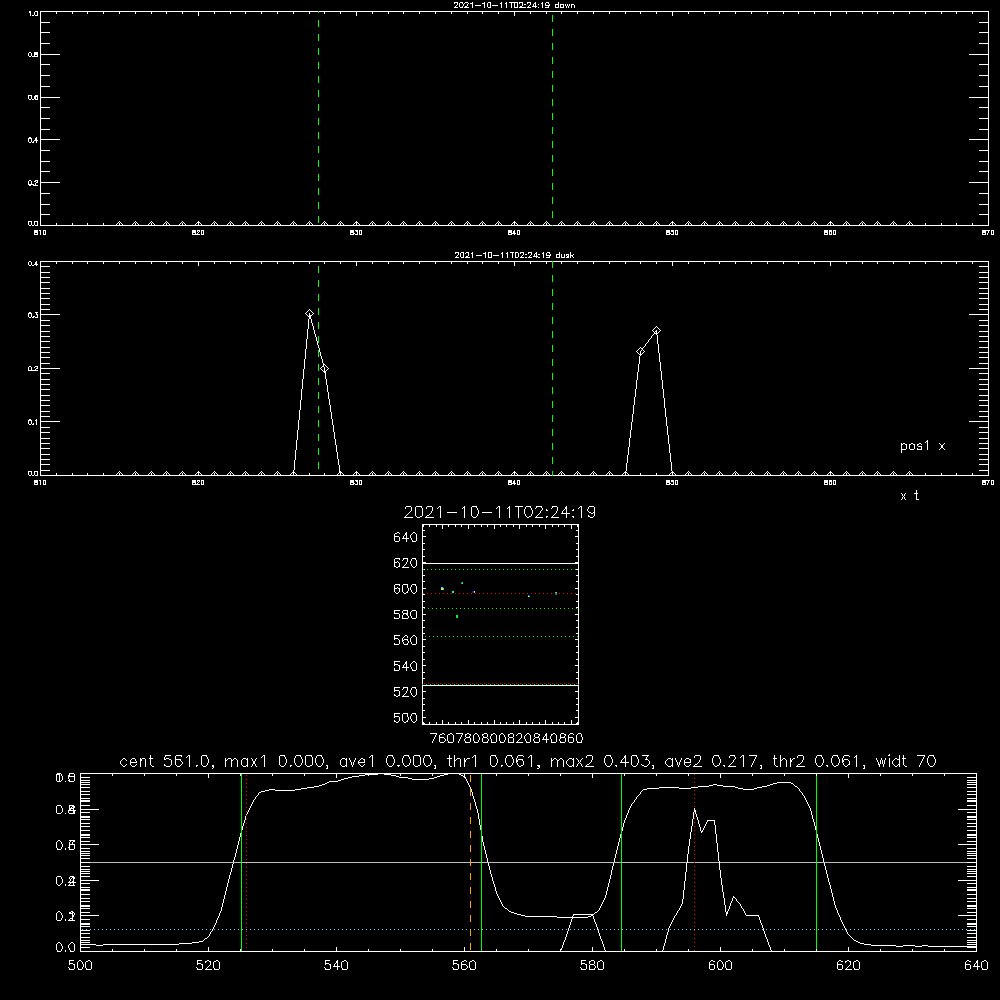Click the solid green vertical line near 615
The height and width of the screenshot is (1000, 1000).
pyautogui.click(x=816, y=862)
